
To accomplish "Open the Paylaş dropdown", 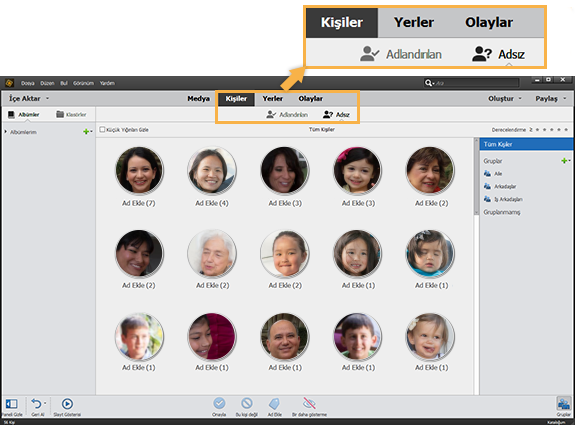I will tap(551, 99).
